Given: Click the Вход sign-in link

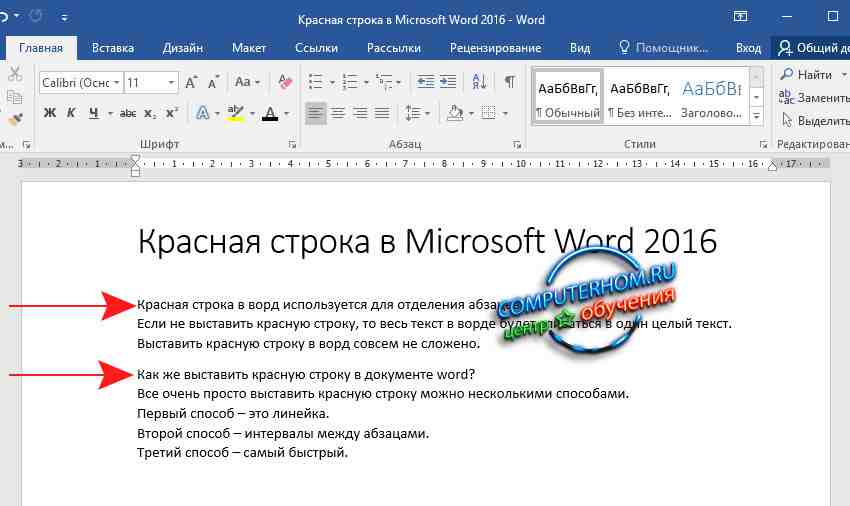Looking at the screenshot, I should (x=749, y=48).
